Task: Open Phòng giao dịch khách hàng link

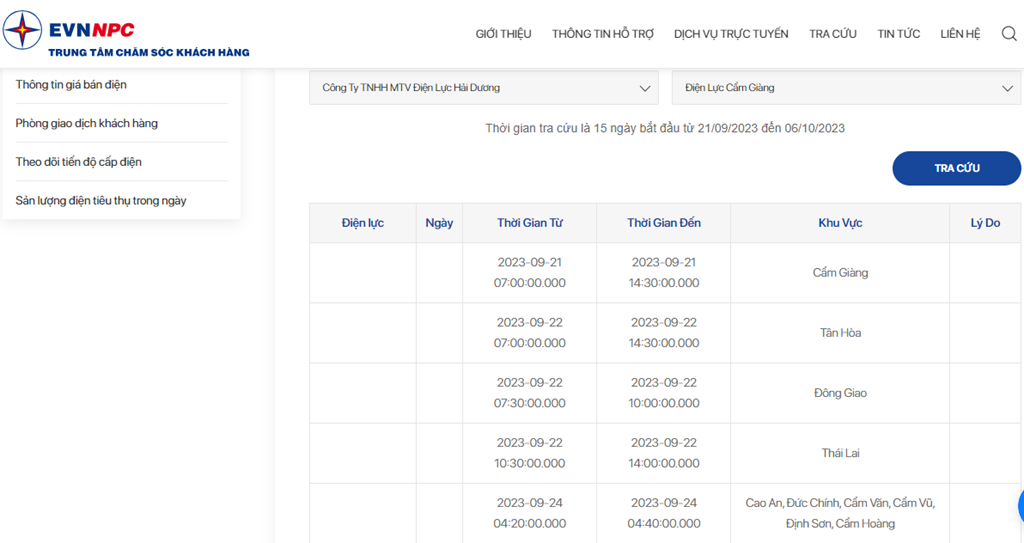Action: pos(87,123)
